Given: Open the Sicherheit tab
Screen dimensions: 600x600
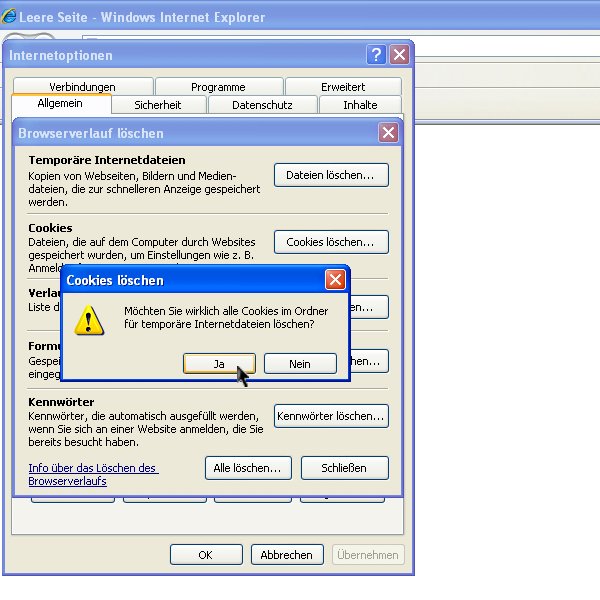Looking at the screenshot, I should pos(158,105).
